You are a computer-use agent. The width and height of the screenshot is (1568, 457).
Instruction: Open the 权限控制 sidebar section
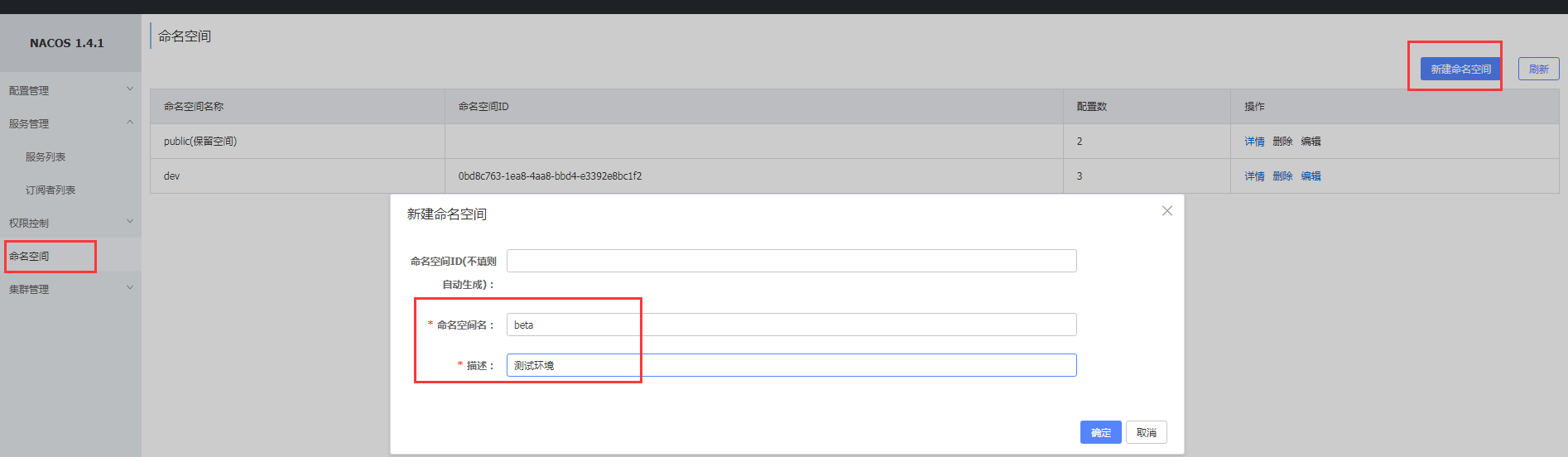(x=29, y=223)
